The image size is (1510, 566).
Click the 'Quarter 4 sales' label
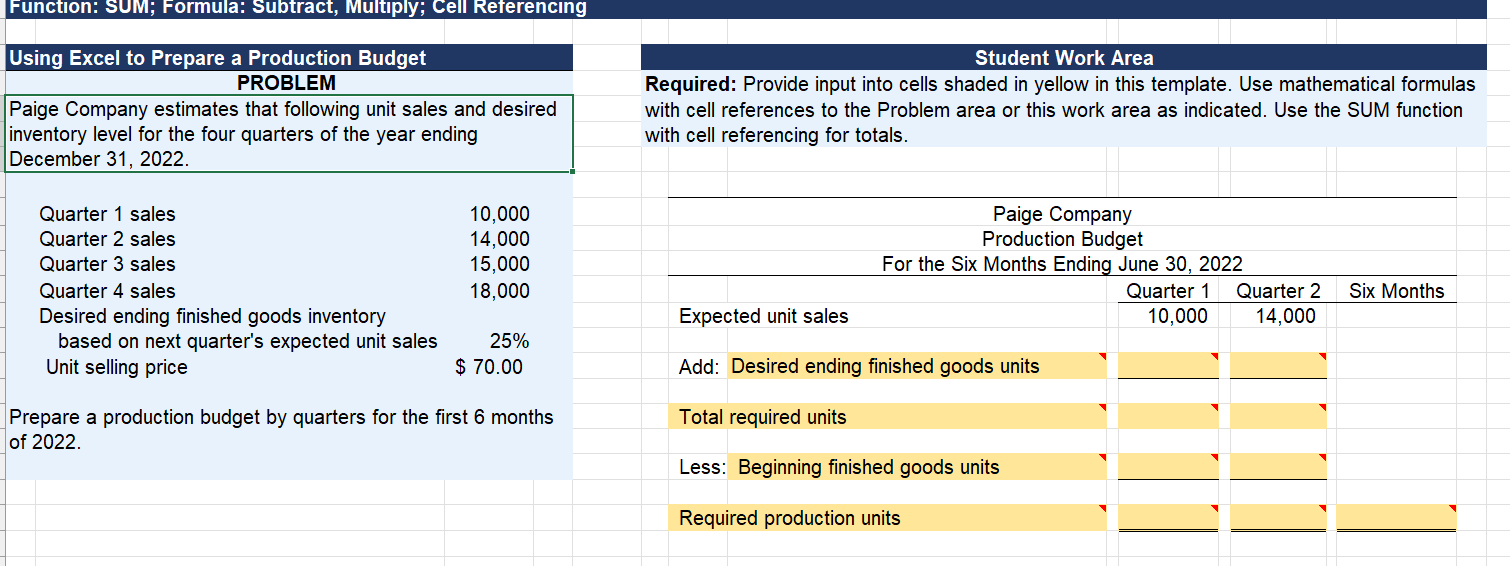(107, 291)
